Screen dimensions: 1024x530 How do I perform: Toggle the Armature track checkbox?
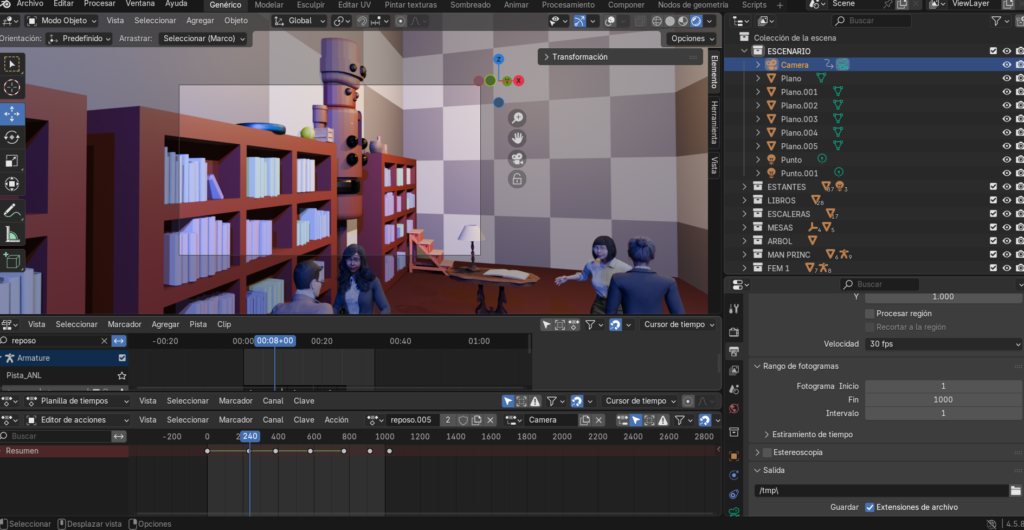coord(122,358)
